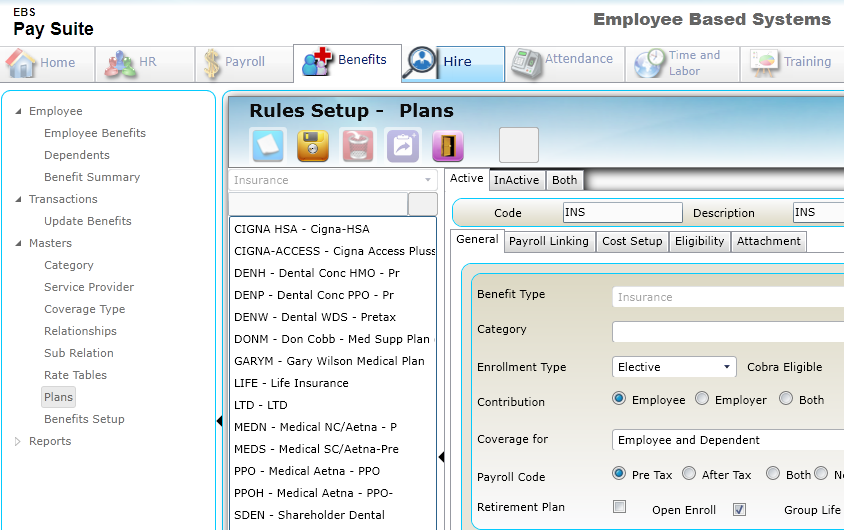Open Employee Benefits in sidebar
Screen dimensions: 844x530
95,133
